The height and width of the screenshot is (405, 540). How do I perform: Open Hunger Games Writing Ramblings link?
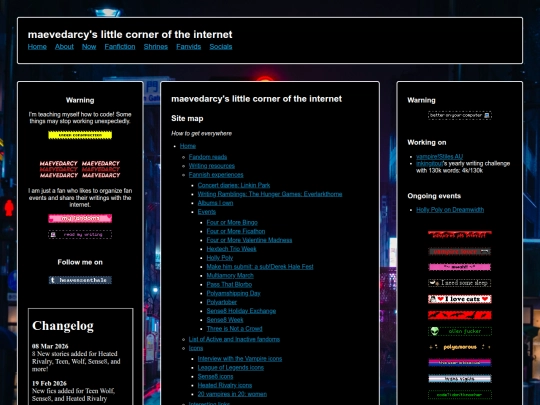(270, 194)
